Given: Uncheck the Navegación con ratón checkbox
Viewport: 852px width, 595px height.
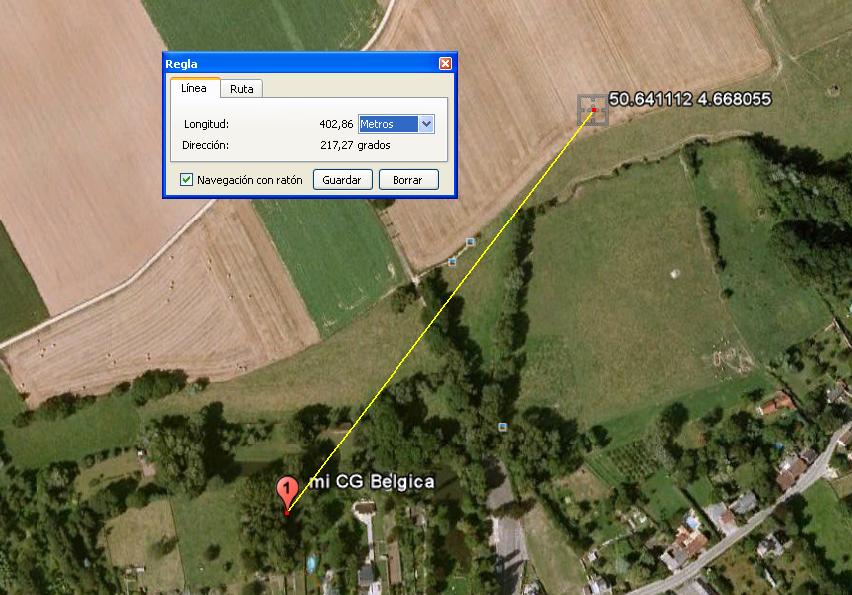Looking at the screenshot, I should coord(186,179).
